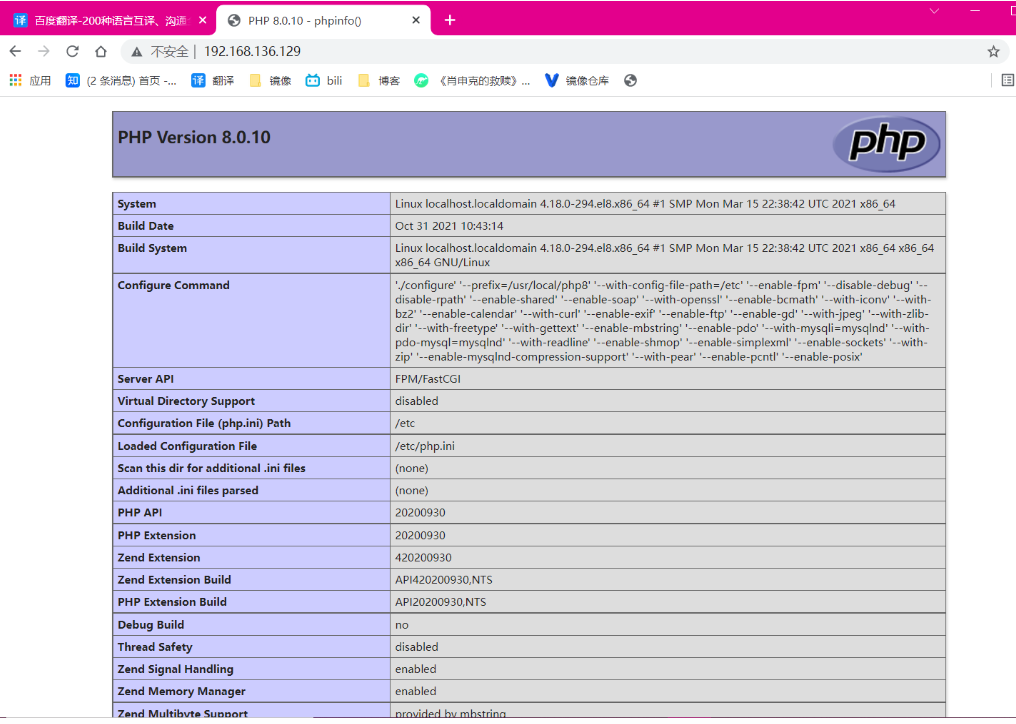The image size is (1016, 724).
Task: Switch to the 百度翻译 tab
Action: 107,21
